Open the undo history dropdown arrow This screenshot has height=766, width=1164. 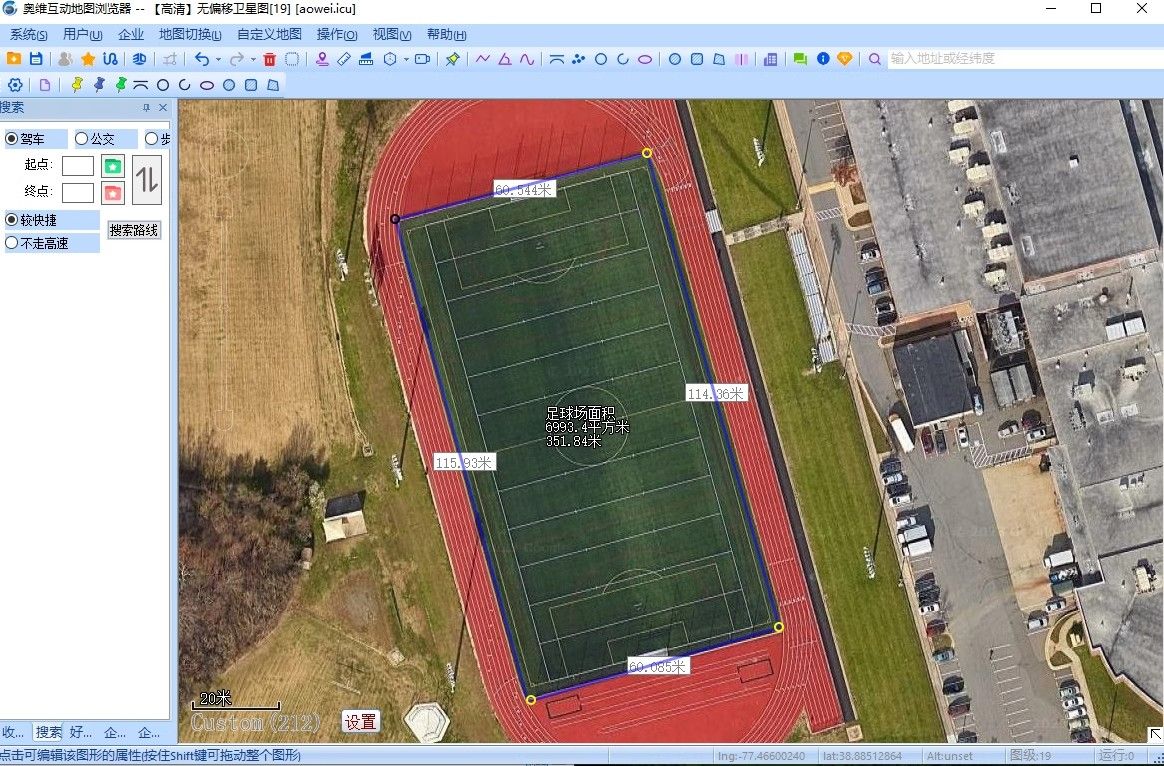coord(218,59)
